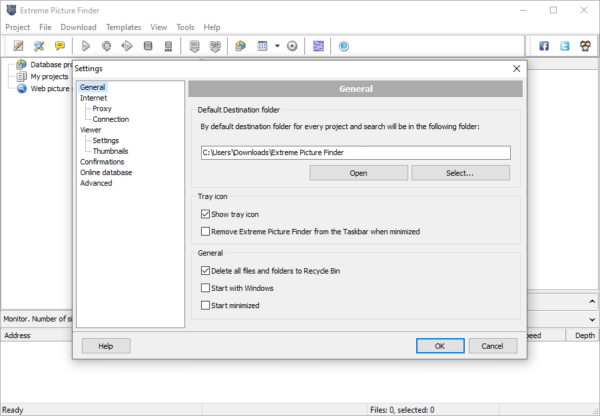Enable Start with Windows checkbox
Viewport: 600px width, 416px height.
pyautogui.click(x=205, y=288)
